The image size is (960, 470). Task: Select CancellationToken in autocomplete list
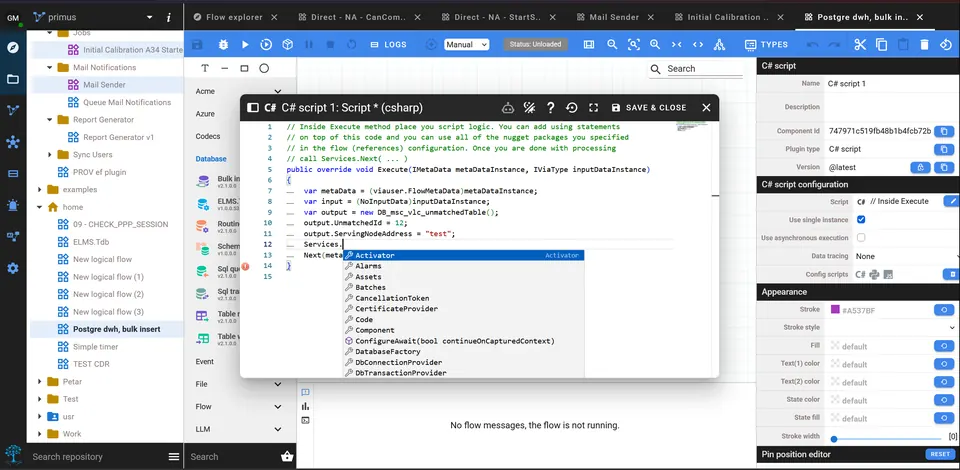[463, 298]
